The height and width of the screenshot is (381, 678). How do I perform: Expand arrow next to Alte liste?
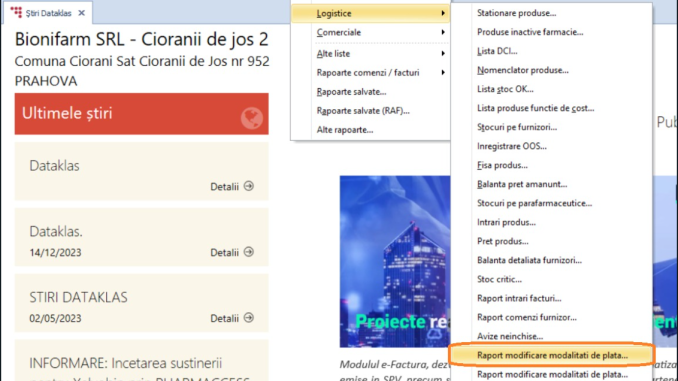[443, 54]
